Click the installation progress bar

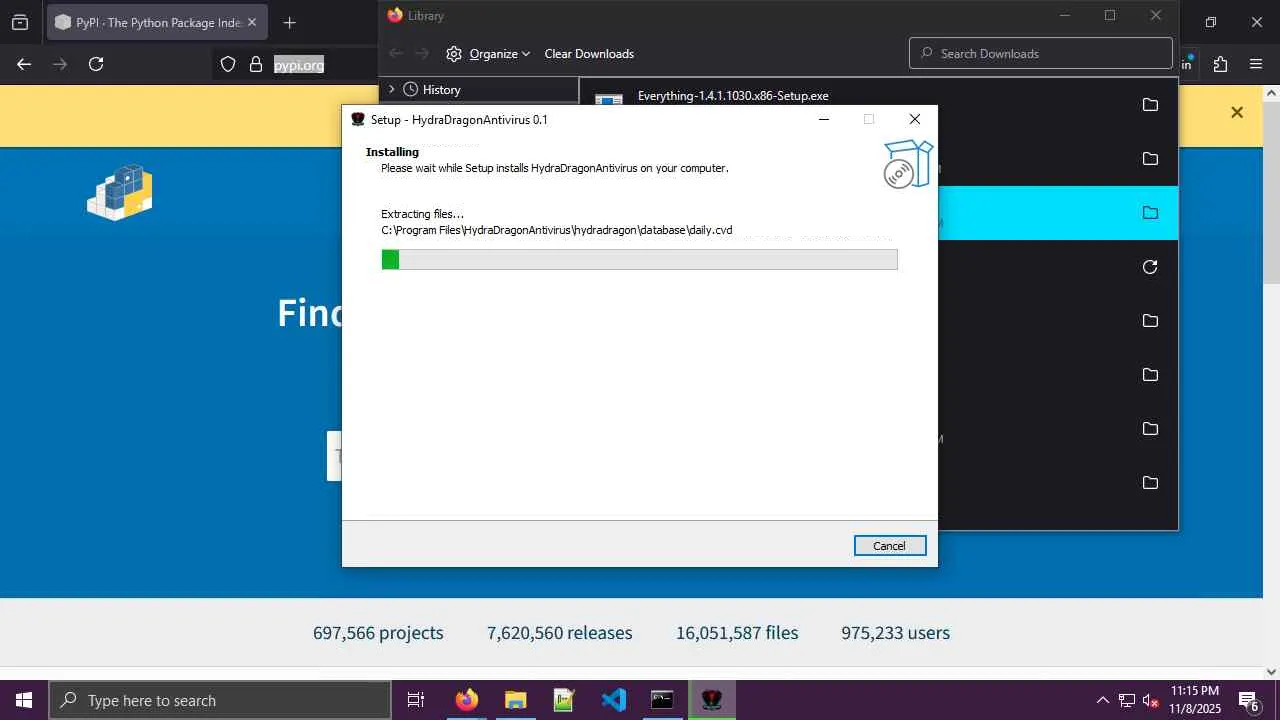[640, 260]
